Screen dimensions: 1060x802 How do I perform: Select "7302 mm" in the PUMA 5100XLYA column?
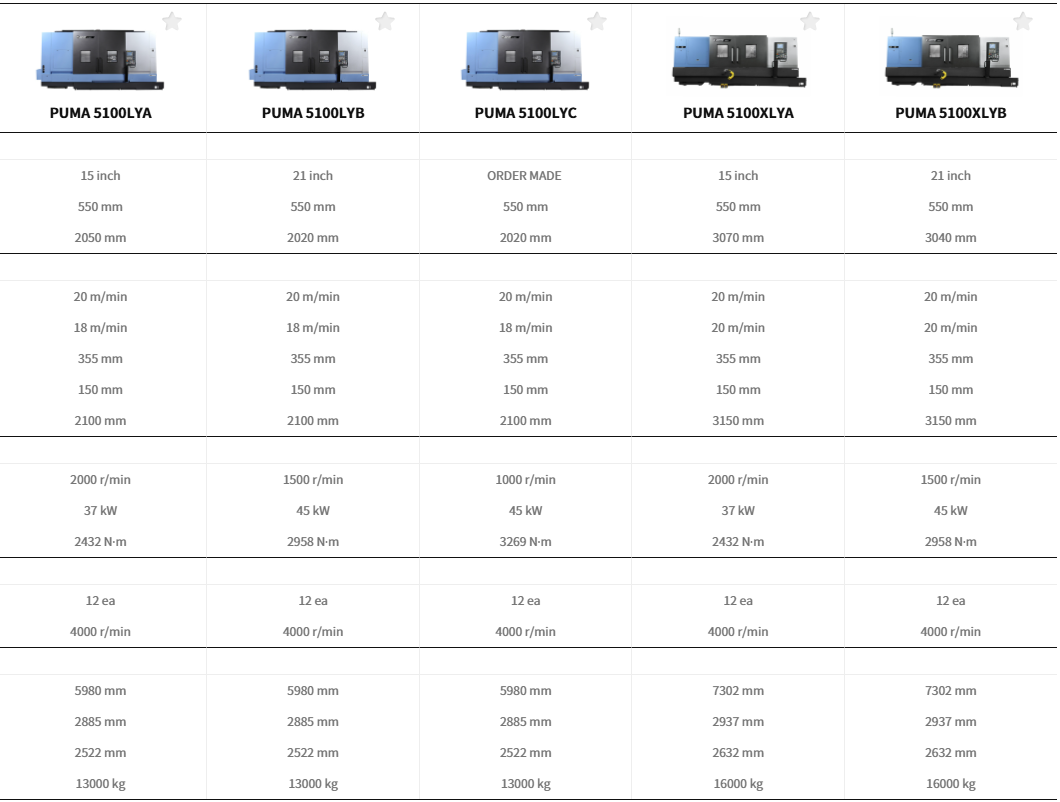click(738, 691)
